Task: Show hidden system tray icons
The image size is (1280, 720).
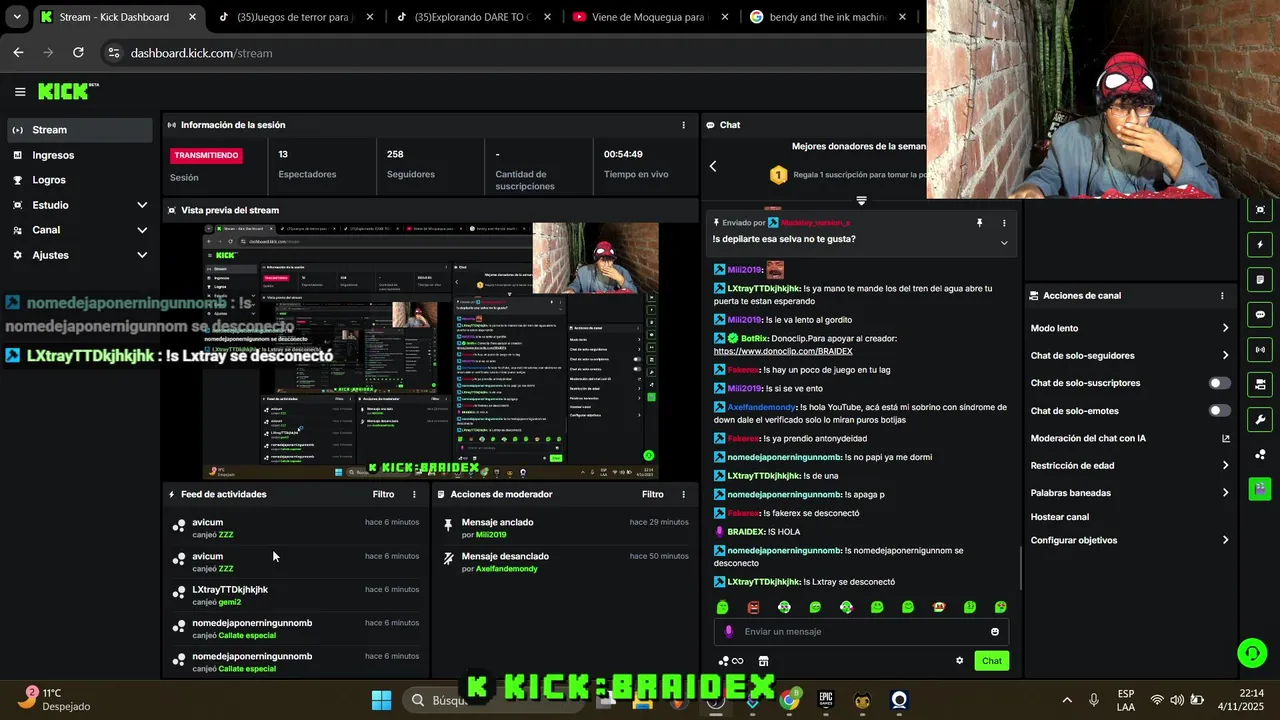Action: coord(1067,700)
